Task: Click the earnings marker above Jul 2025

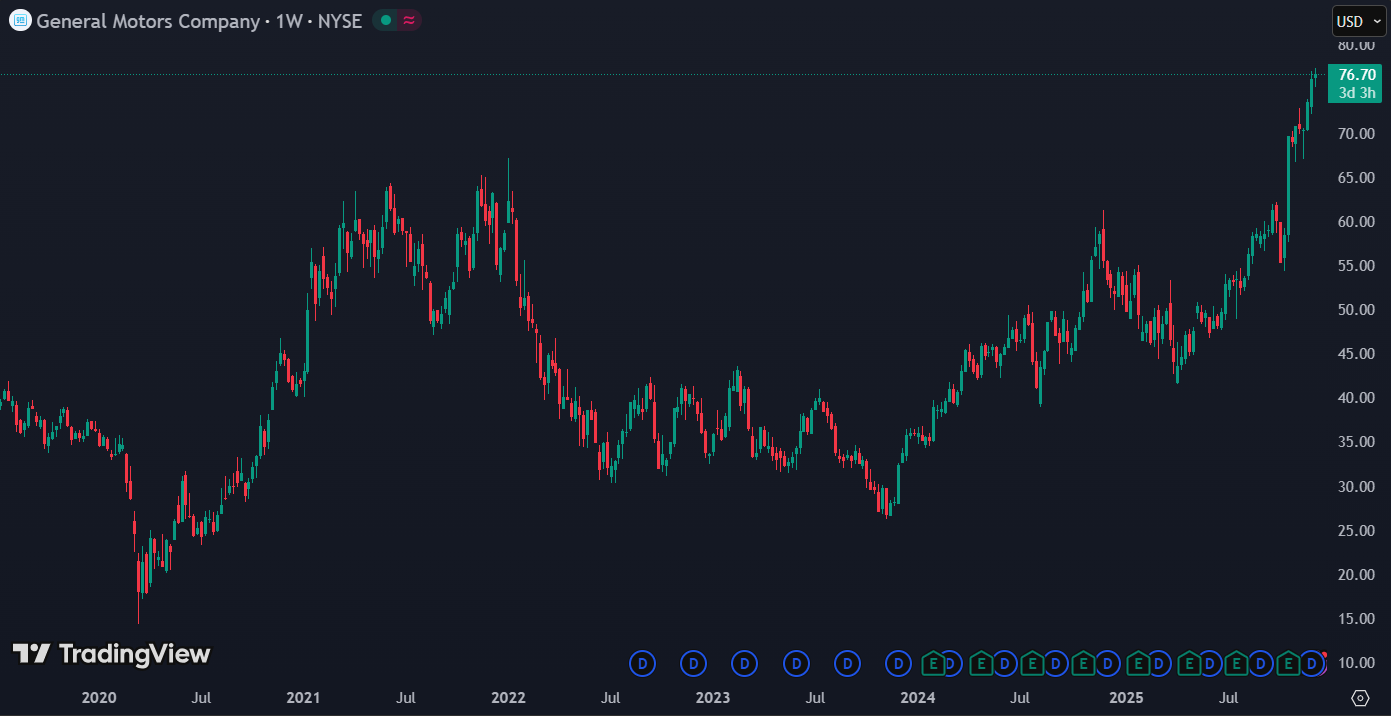Action: pos(1236,662)
